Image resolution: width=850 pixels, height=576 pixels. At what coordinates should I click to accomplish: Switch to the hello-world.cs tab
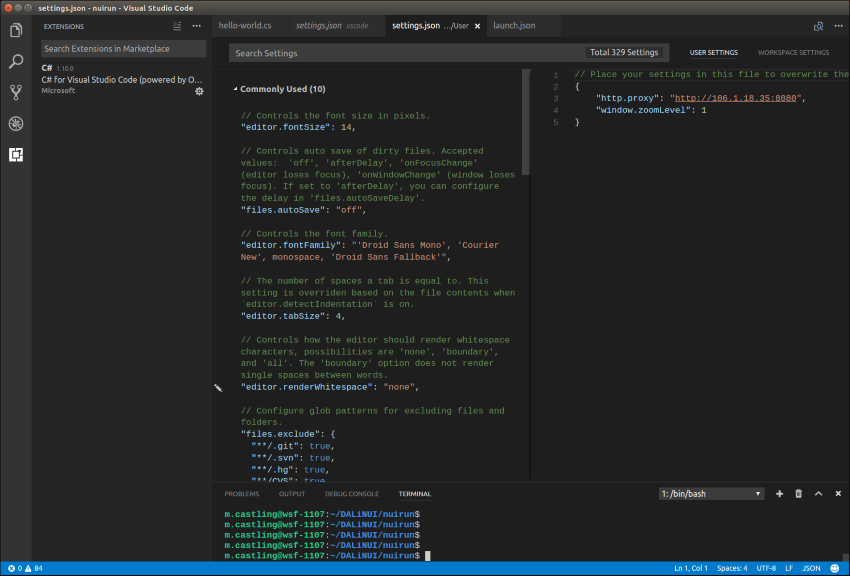point(245,26)
